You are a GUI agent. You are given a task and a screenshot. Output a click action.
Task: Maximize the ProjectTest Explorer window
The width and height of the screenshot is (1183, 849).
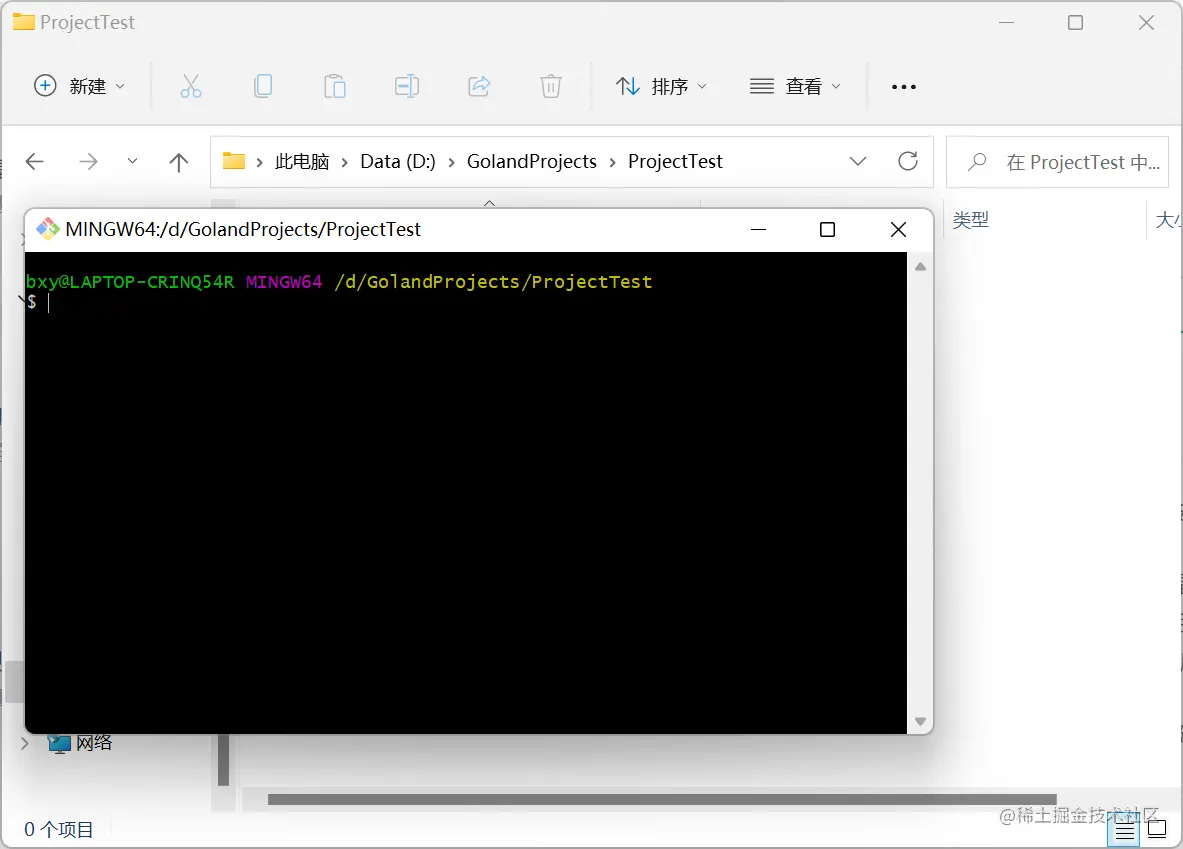[1075, 23]
